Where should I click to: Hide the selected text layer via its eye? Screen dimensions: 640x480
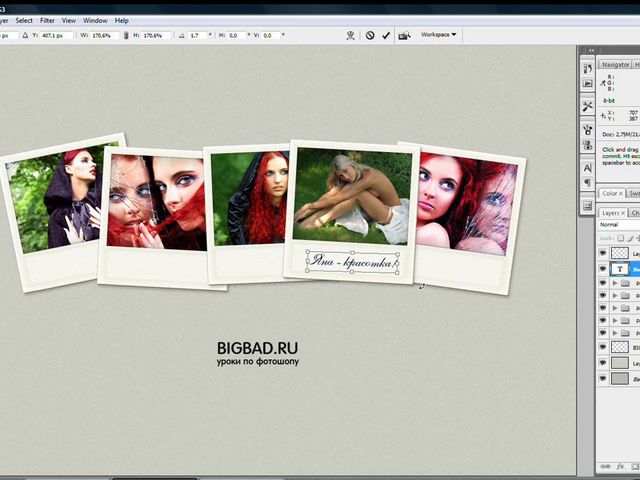tap(603, 269)
